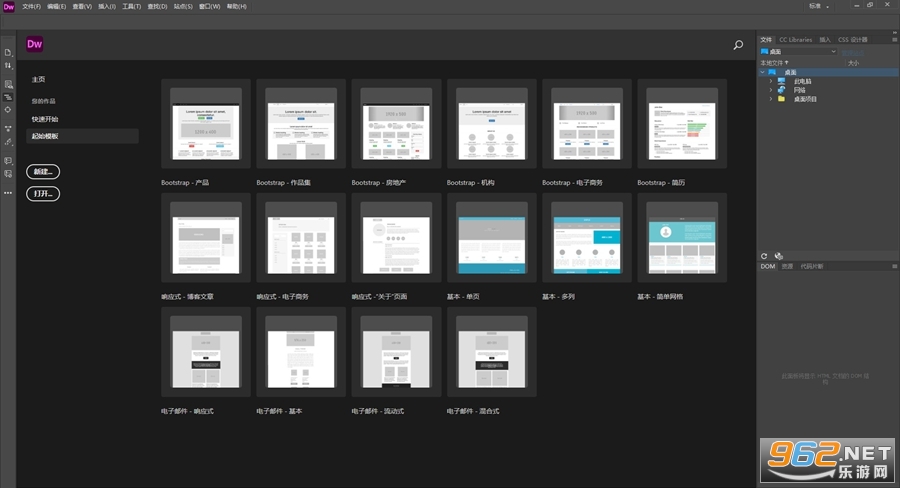Screen dimensions: 900x488
Task: Select the inspect crosshair icon
Action: (8, 110)
